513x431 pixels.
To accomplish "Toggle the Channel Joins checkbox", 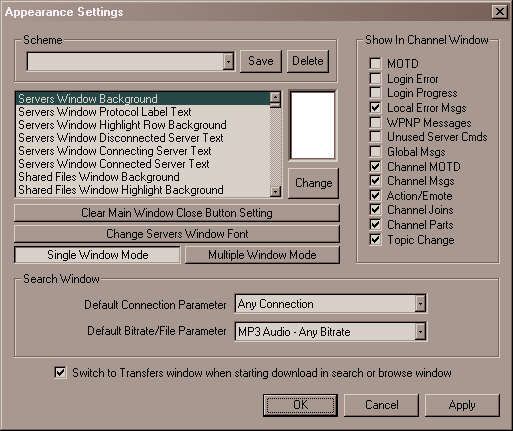I will (375, 210).
